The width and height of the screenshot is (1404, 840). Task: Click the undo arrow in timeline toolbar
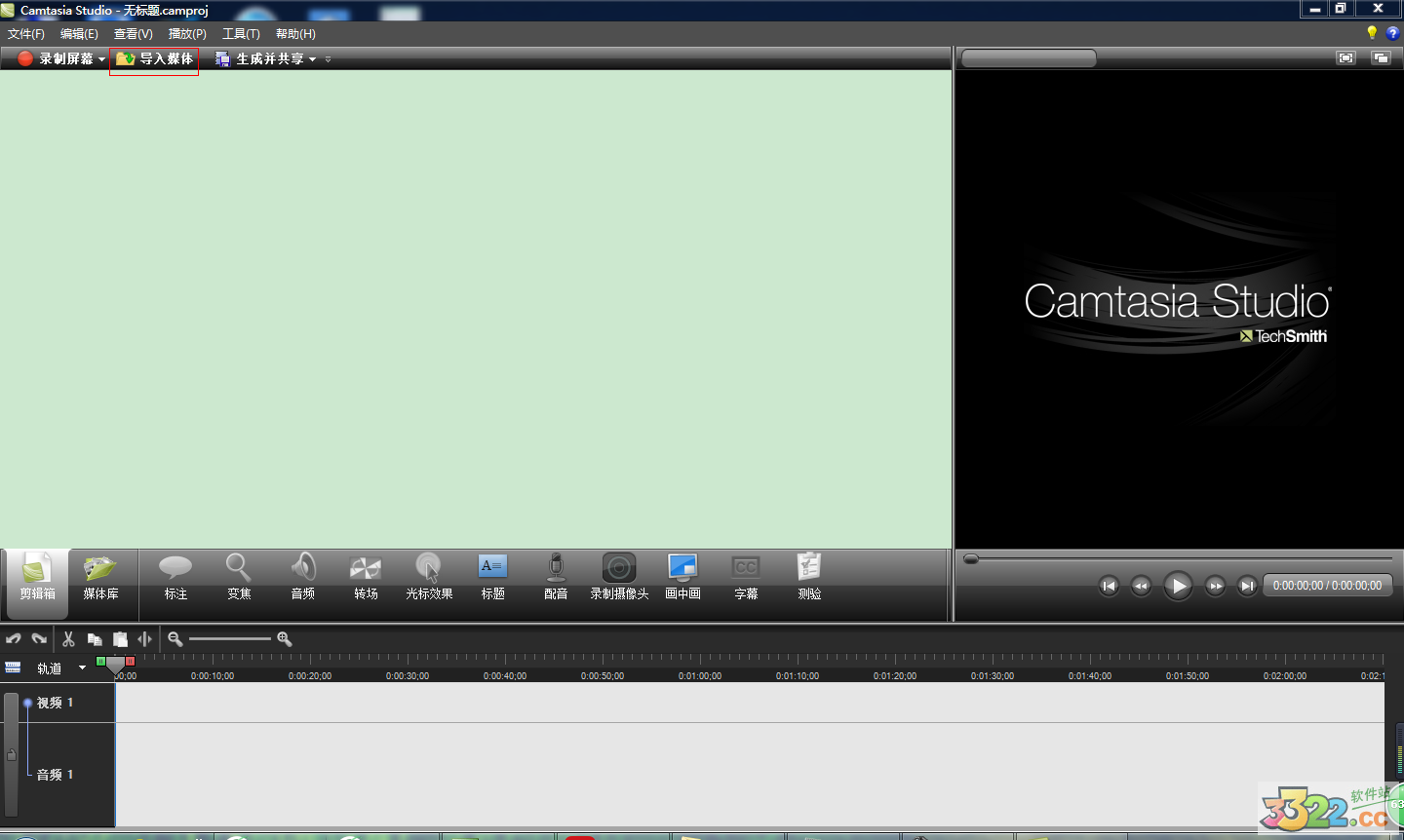click(x=14, y=639)
